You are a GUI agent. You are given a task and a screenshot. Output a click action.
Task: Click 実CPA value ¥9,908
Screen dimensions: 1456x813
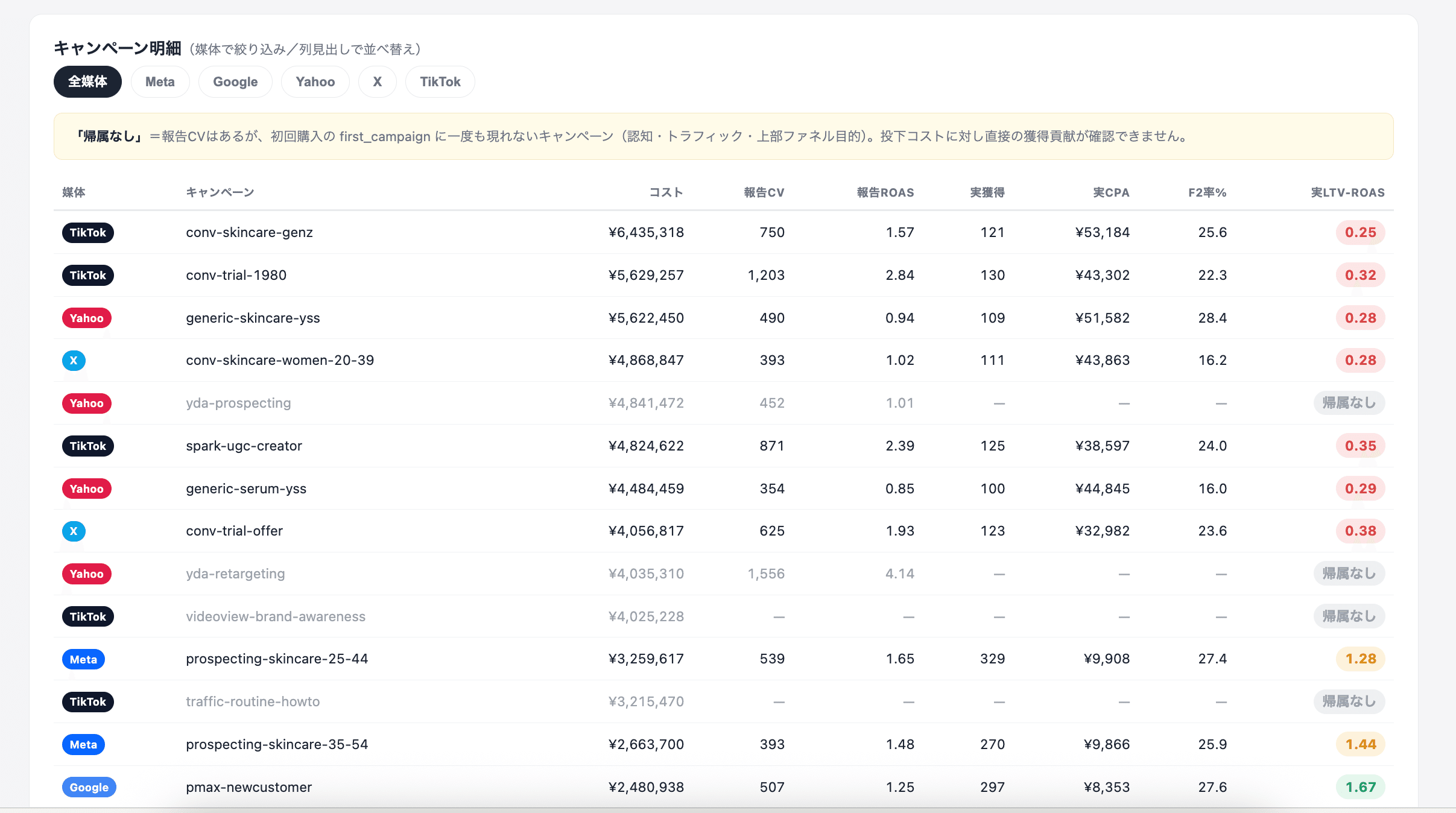click(x=1107, y=659)
